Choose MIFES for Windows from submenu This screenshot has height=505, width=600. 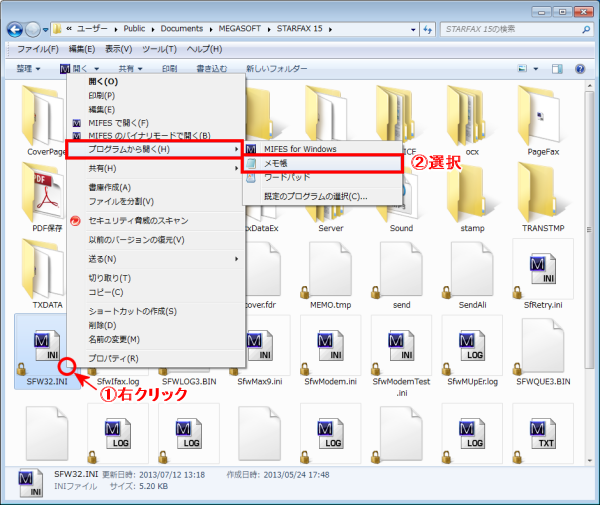(x=299, y=148)
